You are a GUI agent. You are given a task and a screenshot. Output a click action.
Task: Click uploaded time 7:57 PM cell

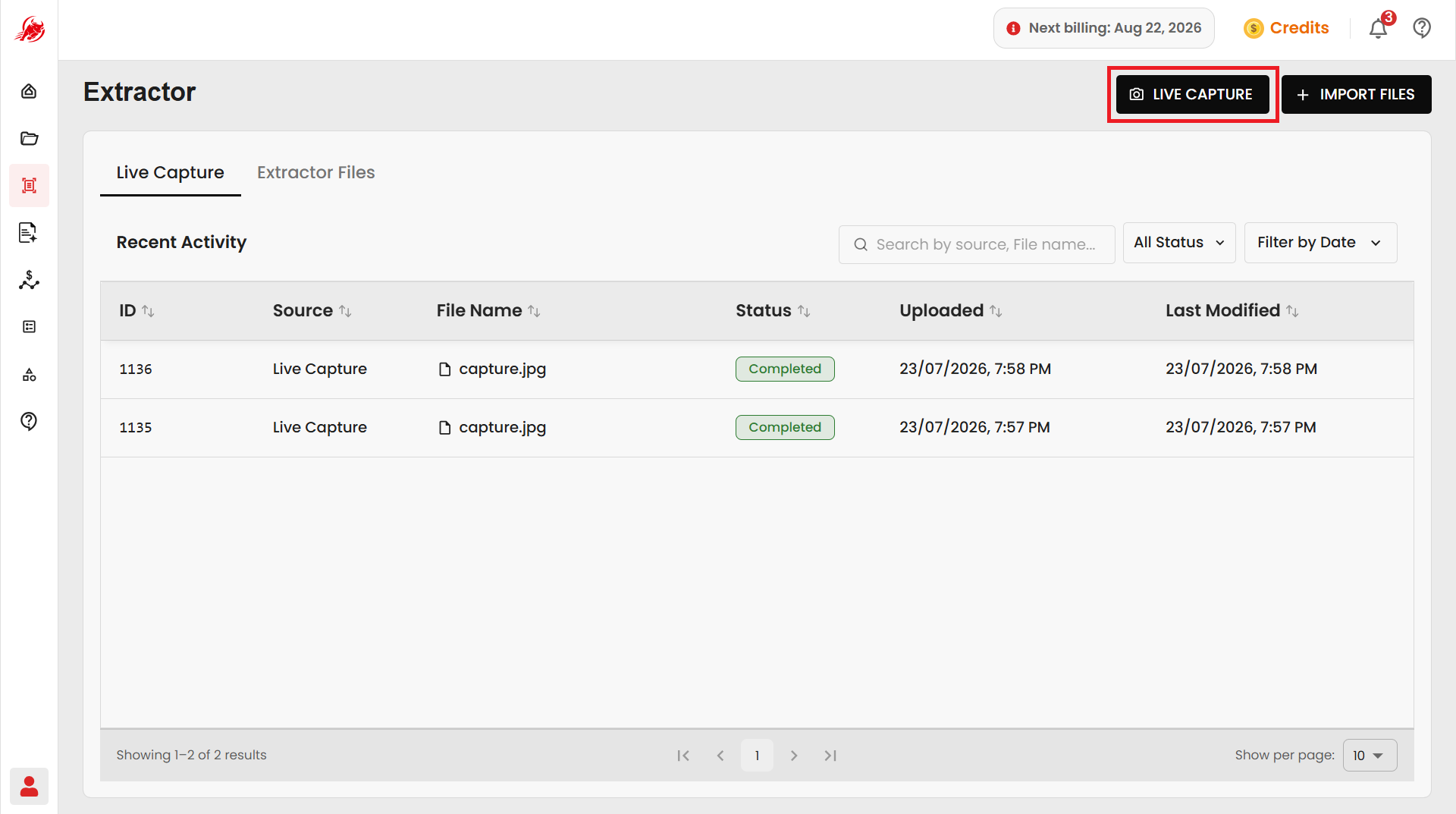click(x=974, y=427)
